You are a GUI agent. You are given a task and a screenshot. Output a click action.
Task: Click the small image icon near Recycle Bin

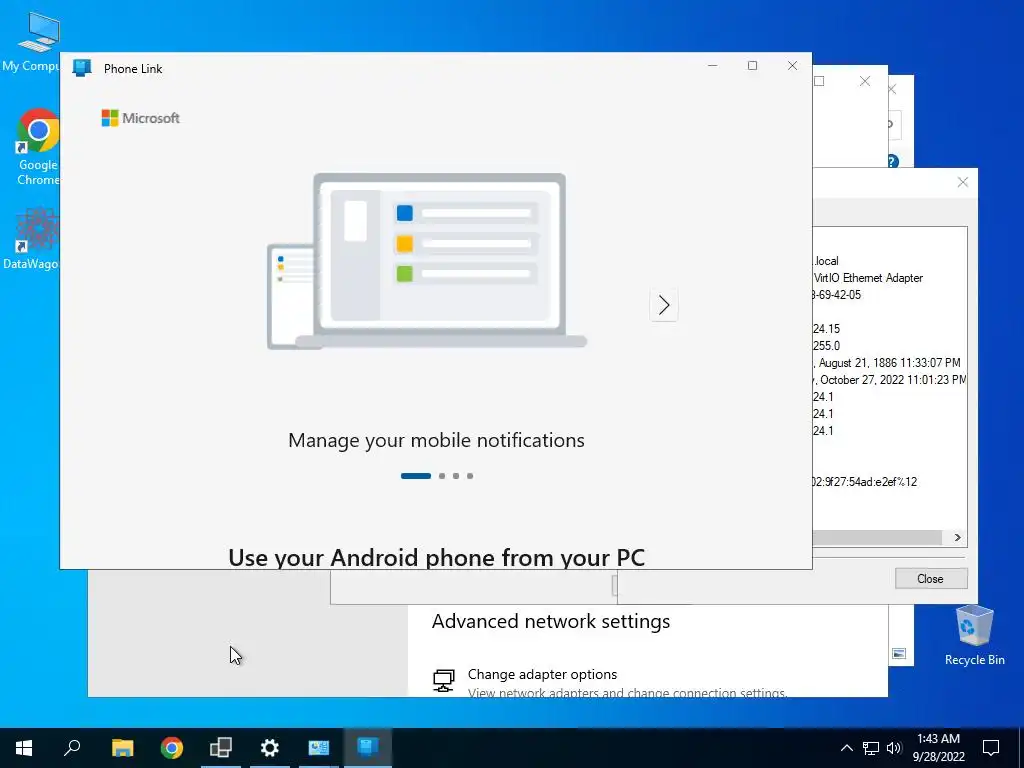pos(899,654)
